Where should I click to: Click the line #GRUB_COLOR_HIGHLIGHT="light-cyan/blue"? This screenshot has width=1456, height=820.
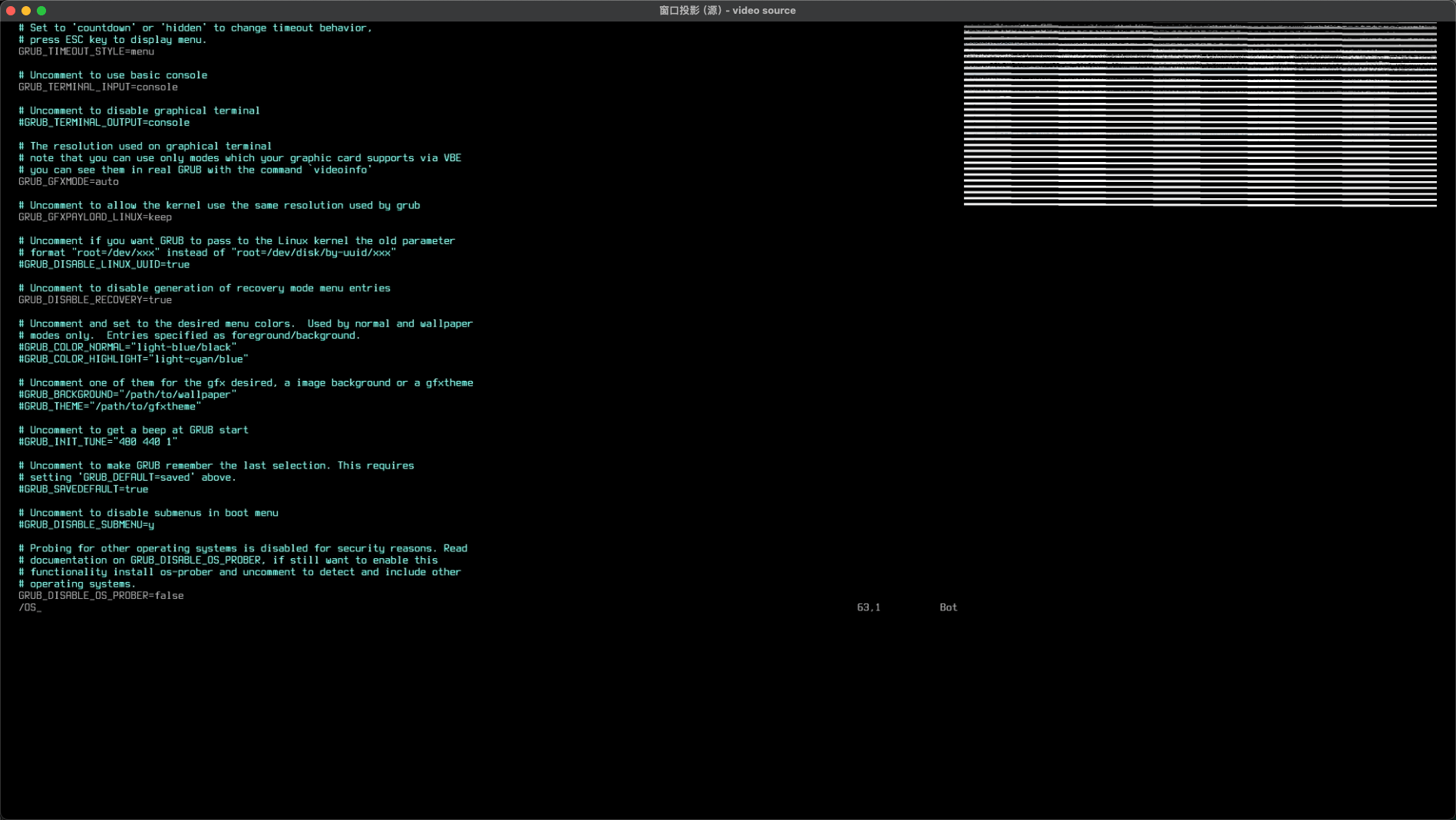(x=134, y=359)
